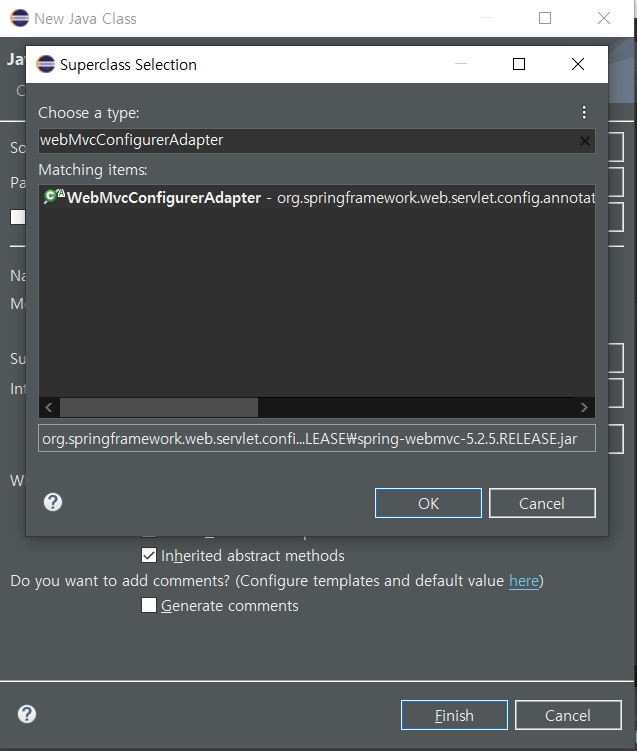Toggle the Inherited abstract methods checkbox

149,556
